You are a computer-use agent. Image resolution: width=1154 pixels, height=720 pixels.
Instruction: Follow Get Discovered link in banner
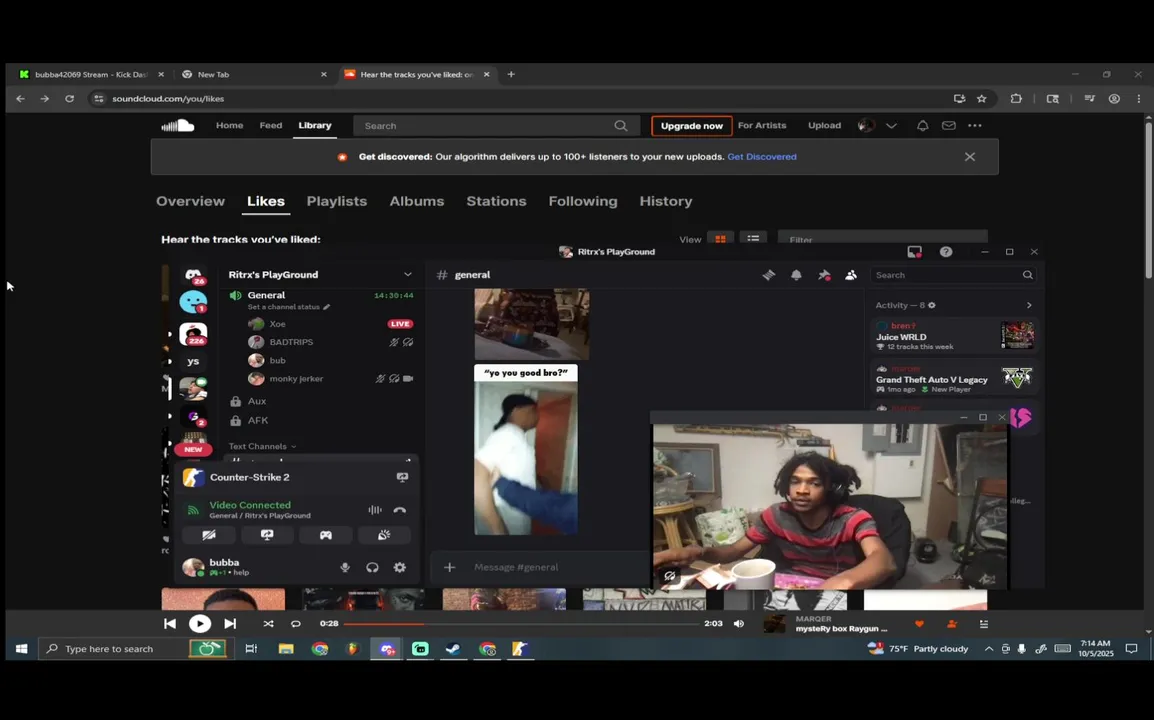point(762,157)
